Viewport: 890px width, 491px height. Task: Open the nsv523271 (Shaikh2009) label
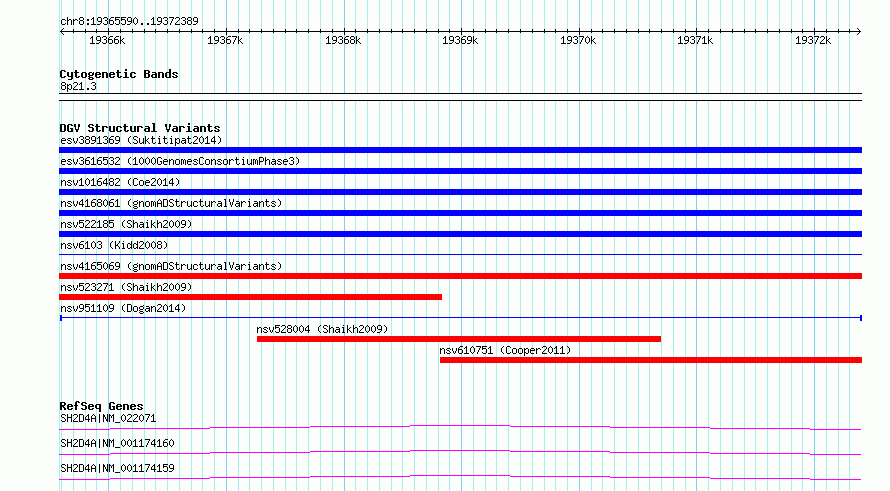coord(126,287)
